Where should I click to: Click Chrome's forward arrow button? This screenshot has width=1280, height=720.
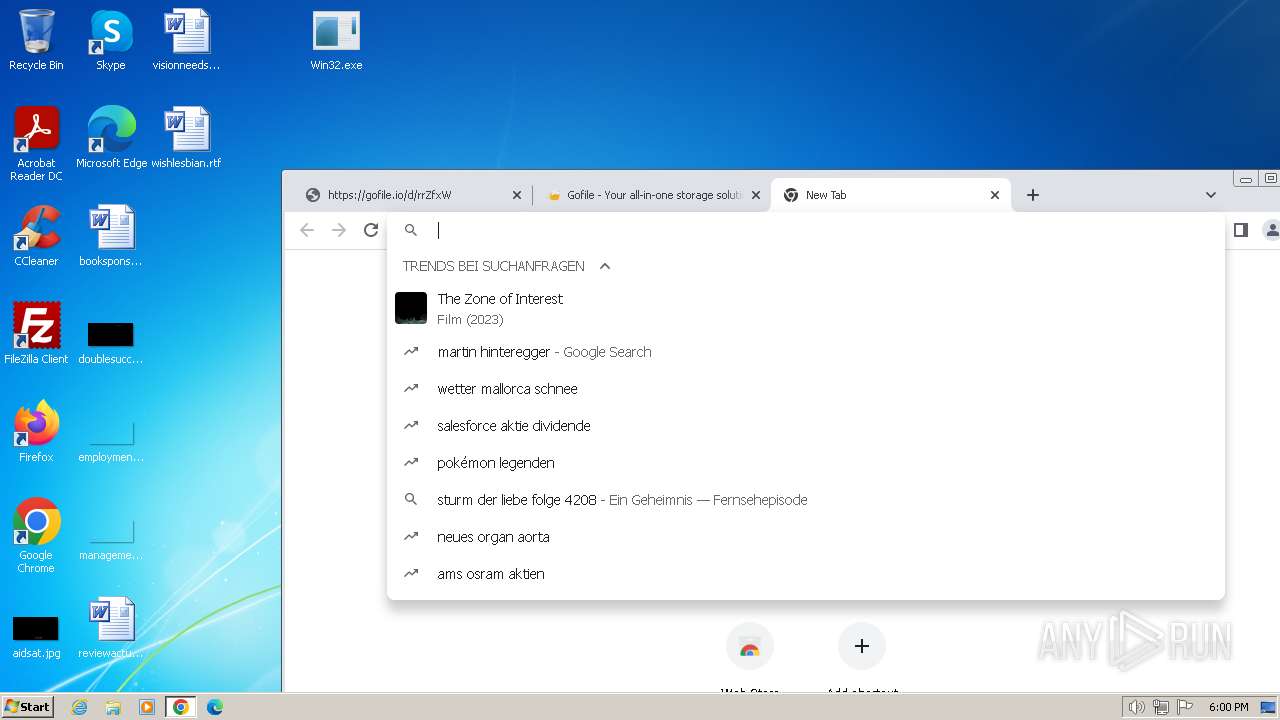[339, 230]
